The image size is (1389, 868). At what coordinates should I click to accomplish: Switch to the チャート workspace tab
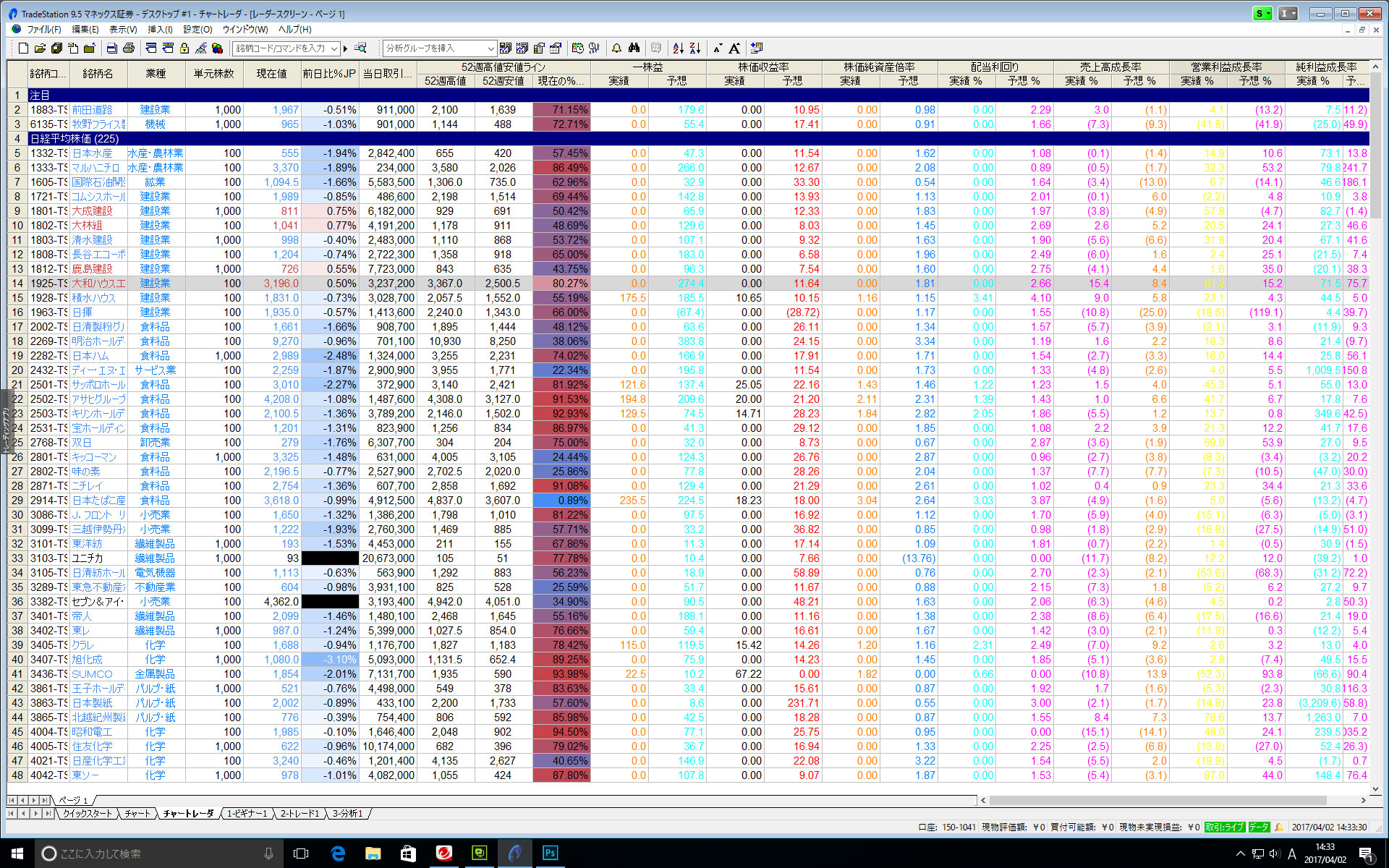pyautogui.click(x=137, y=814)
